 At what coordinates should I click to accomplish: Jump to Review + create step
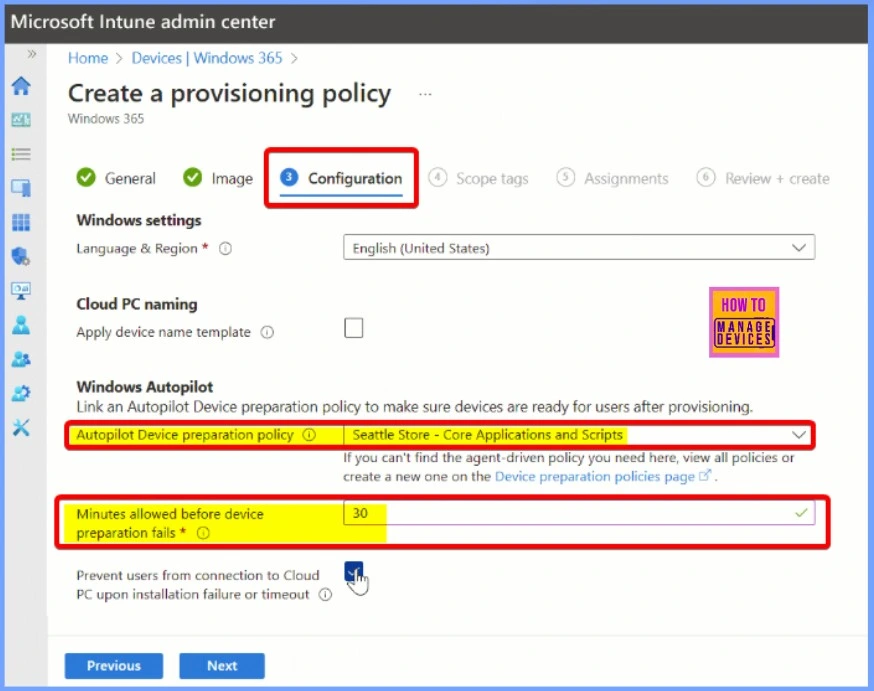click(763, 178)
